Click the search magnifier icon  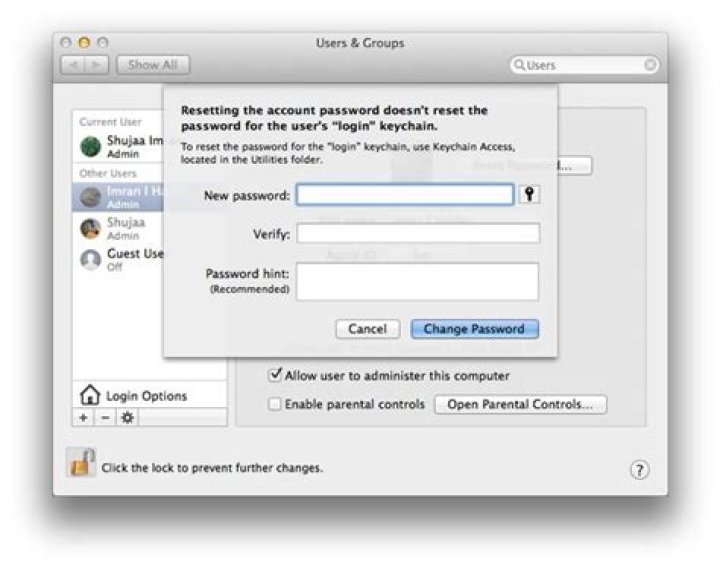(519, 65)
